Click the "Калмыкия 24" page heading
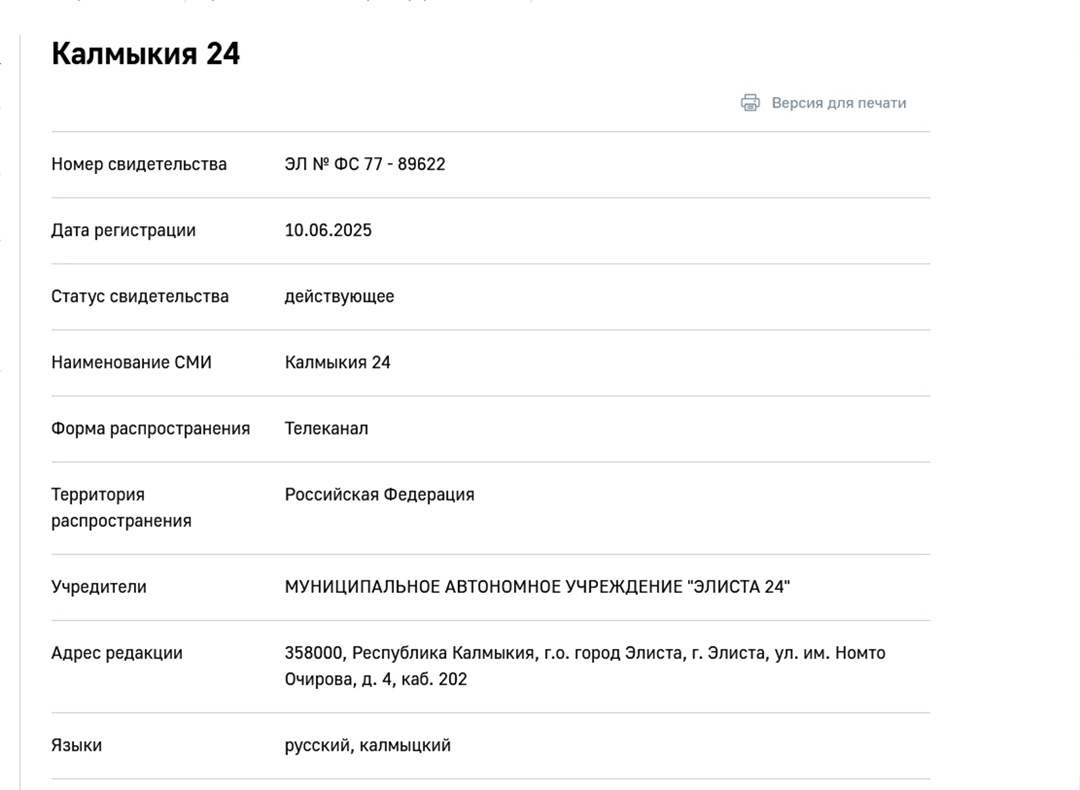The height and width of the screenshot is (790, 1080). coord(145,54)
